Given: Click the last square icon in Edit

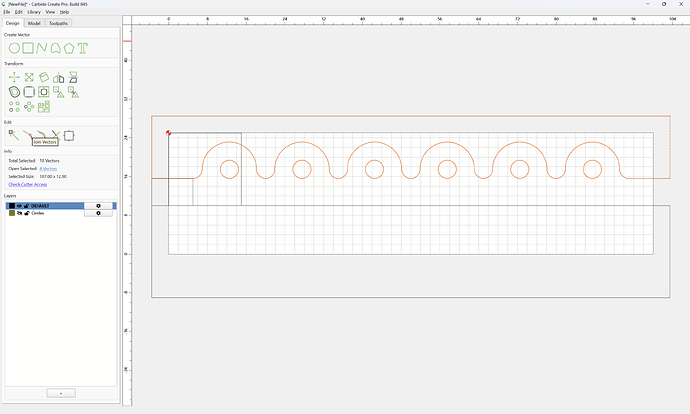Looking at the screenshot, I should click(69, 136).
